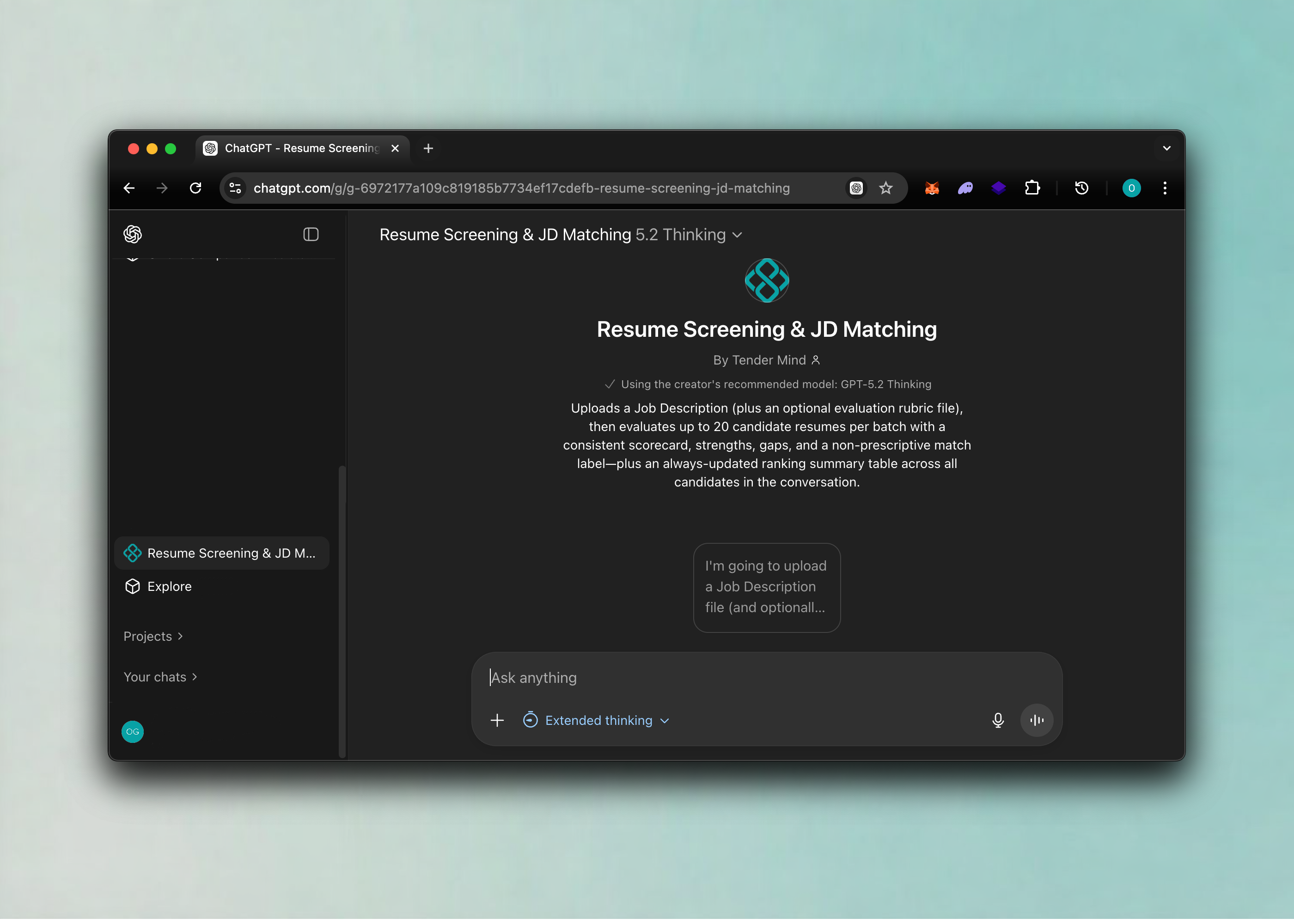Expand the Projects section
The image size is (1294, 924).
[153, 636]
